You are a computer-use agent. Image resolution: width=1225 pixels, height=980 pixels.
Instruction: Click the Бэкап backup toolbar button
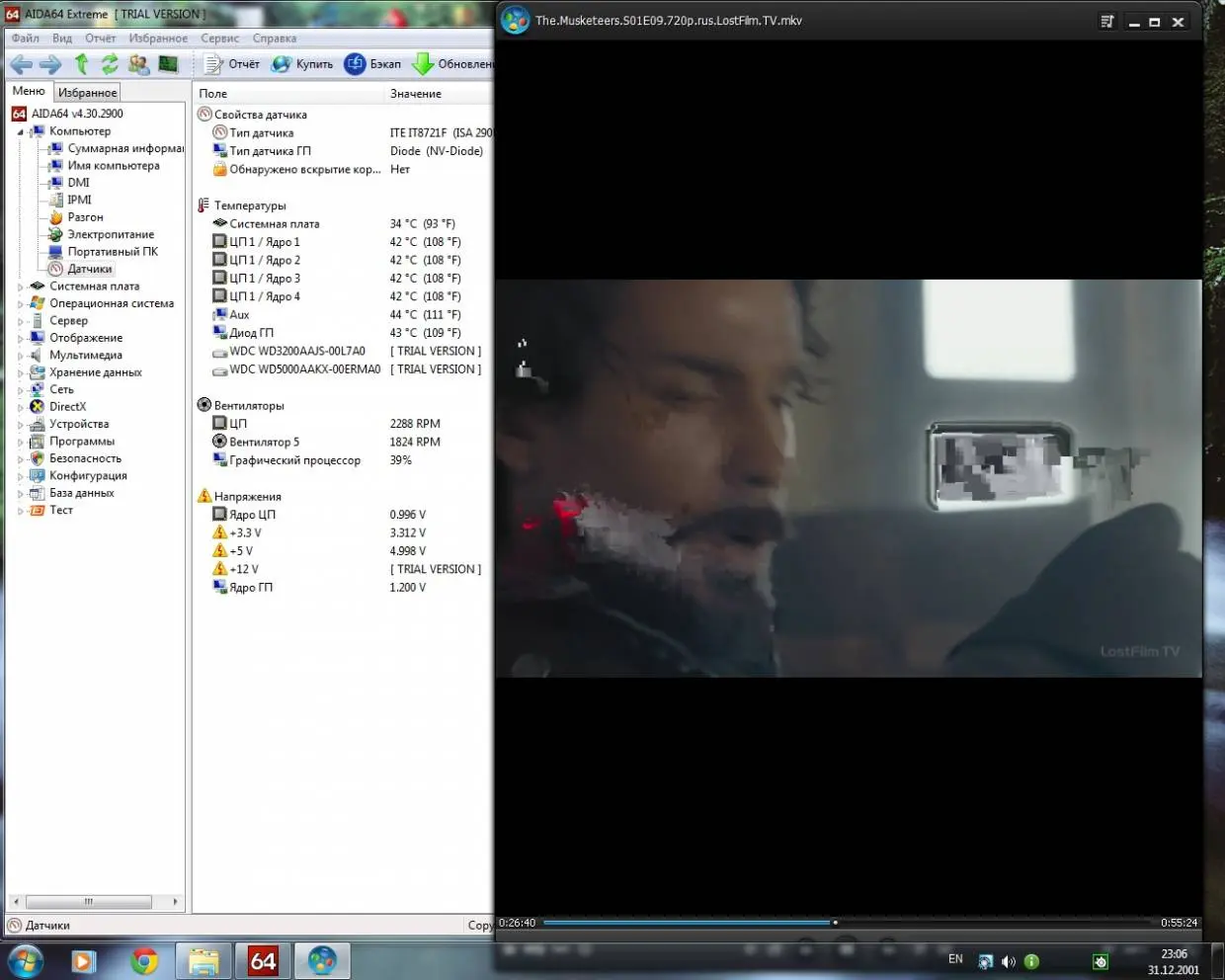(372, 64)
